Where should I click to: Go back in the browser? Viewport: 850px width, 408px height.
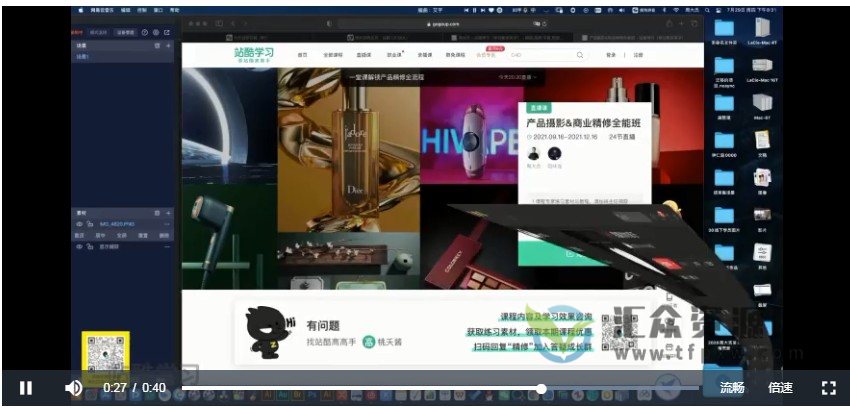tap(233, 23)
